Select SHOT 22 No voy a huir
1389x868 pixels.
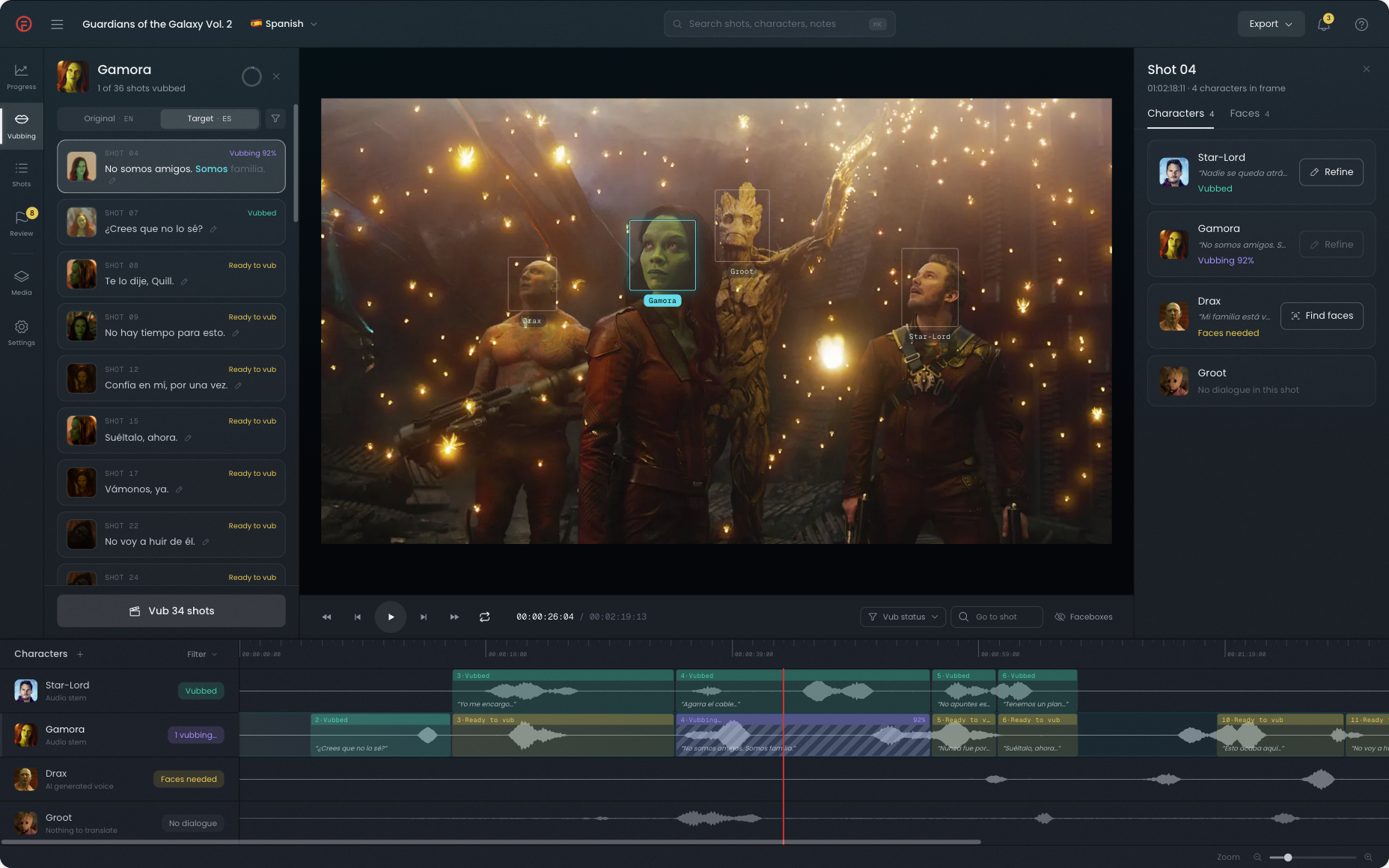point(171,534)
